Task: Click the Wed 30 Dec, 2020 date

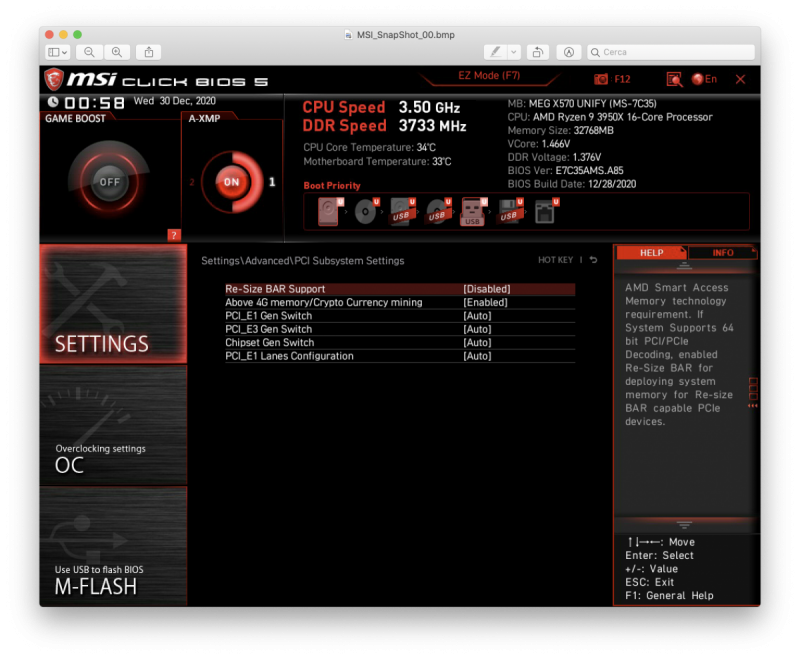Action: pyautogui.click(x=174, y=101)
